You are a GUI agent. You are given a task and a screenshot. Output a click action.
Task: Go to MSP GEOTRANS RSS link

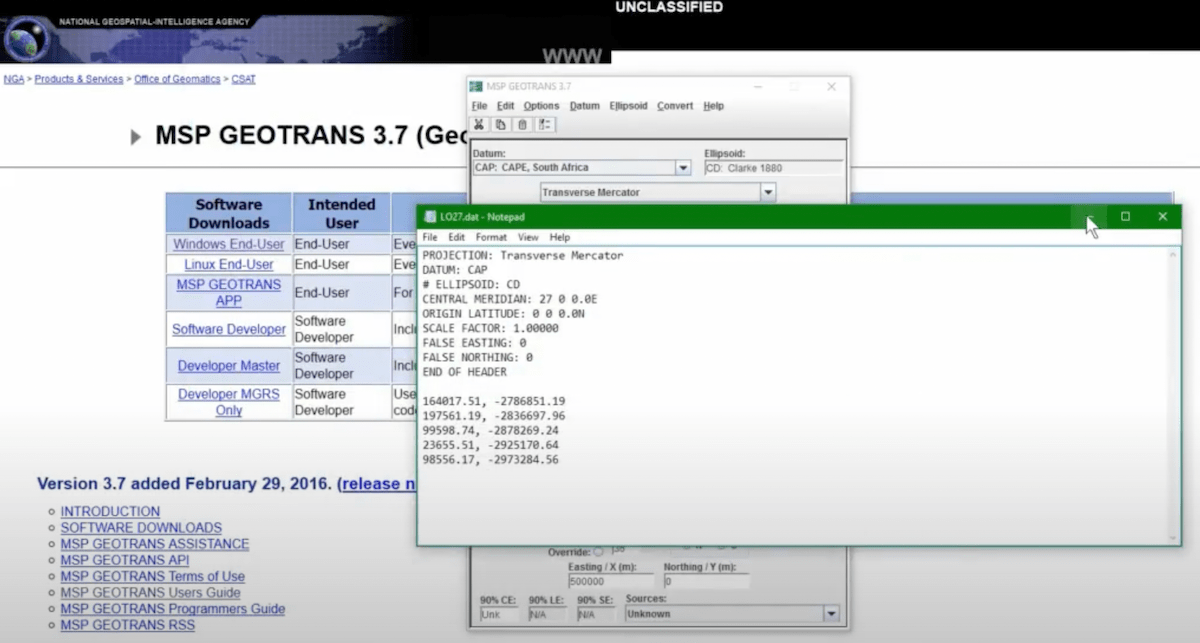(127, 625)
